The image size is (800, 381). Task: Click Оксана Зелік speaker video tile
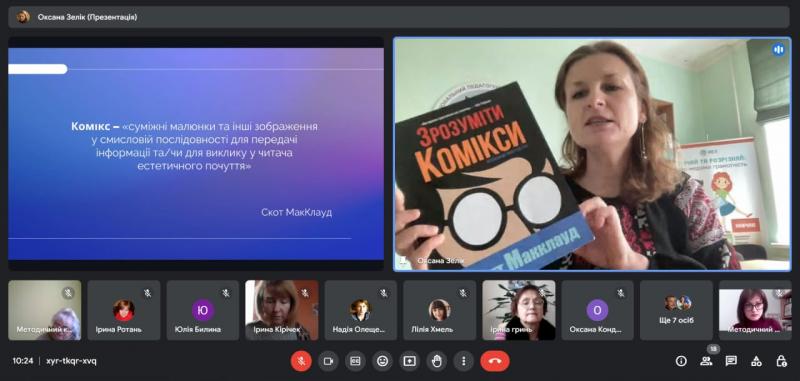592,154
